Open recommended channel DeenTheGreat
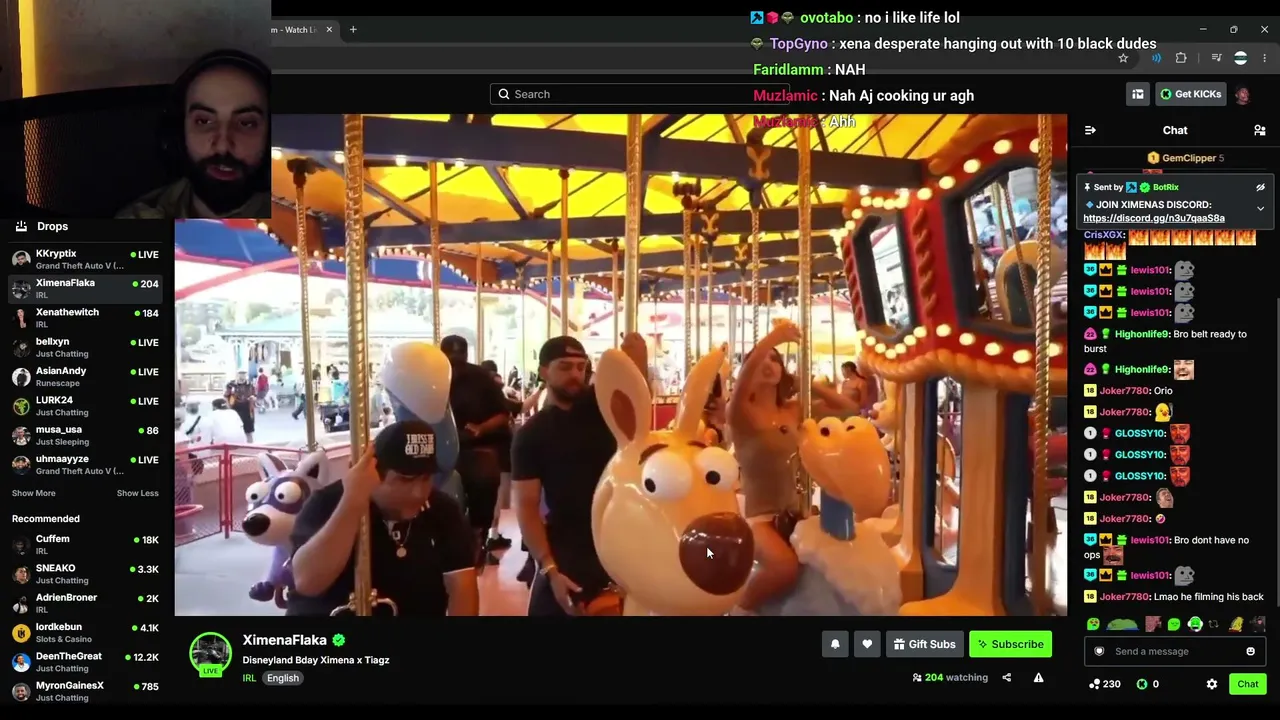Screen dimensions: 1280x720 click(85, 661)
